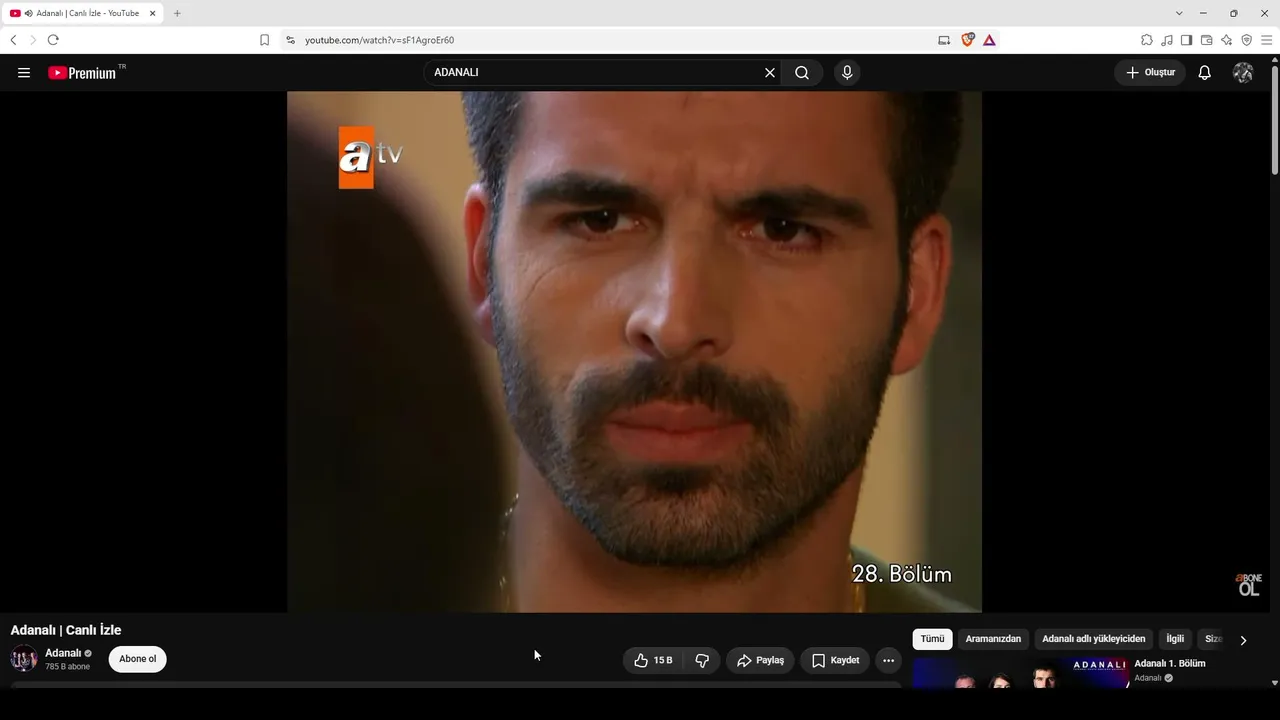Open Brave Shields lion icon

point(967,40)
